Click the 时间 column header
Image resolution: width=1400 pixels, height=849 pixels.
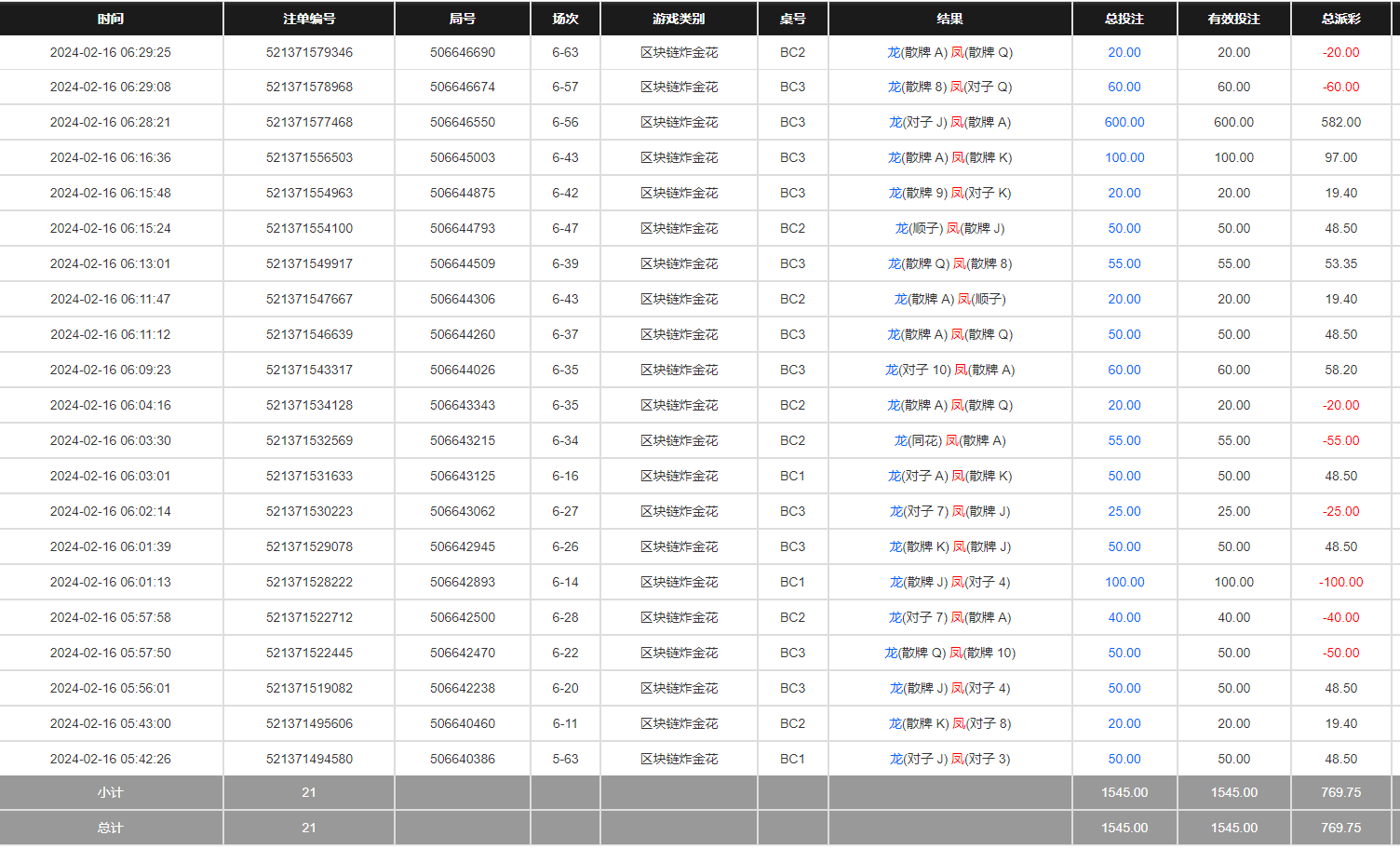[x=111, y=19]
